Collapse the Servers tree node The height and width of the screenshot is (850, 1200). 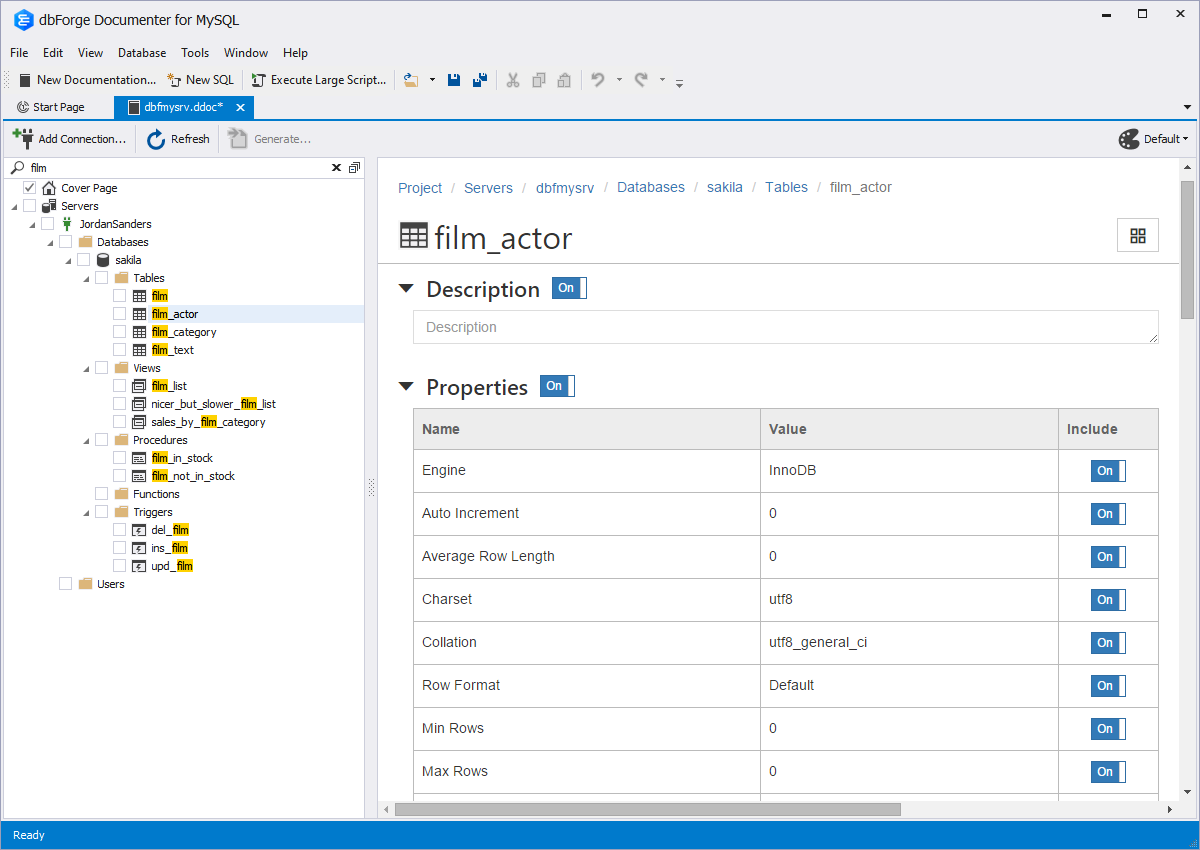tap(14, 207)
